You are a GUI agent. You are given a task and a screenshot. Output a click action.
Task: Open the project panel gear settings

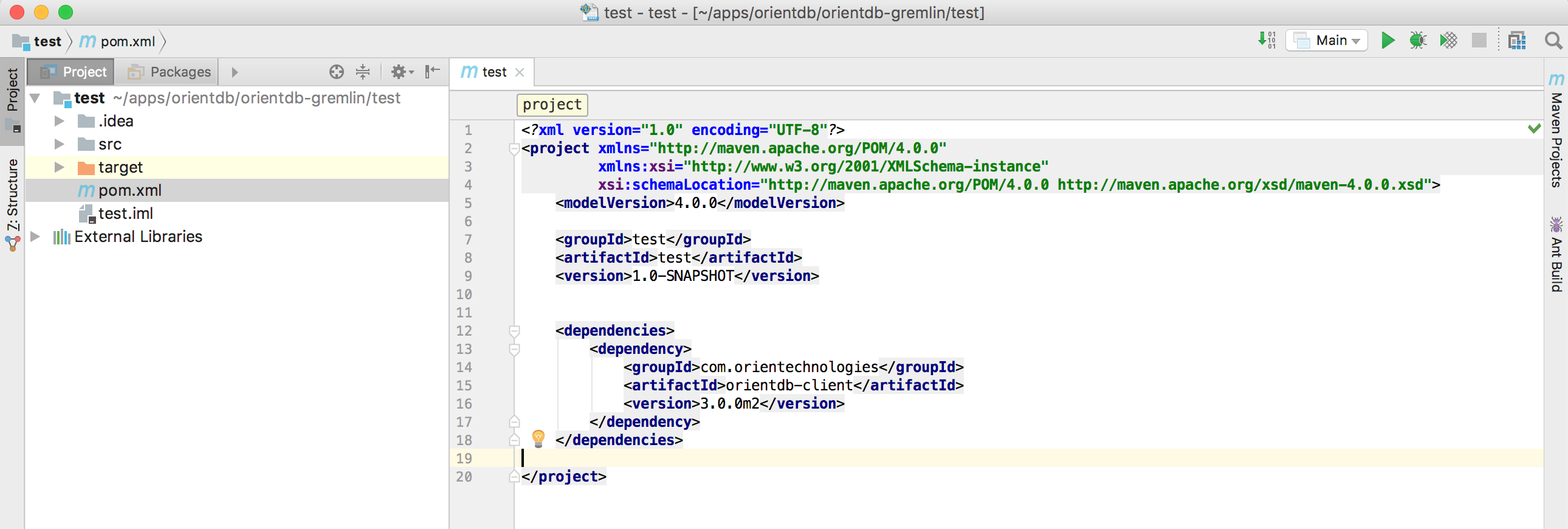click(401, 72)
